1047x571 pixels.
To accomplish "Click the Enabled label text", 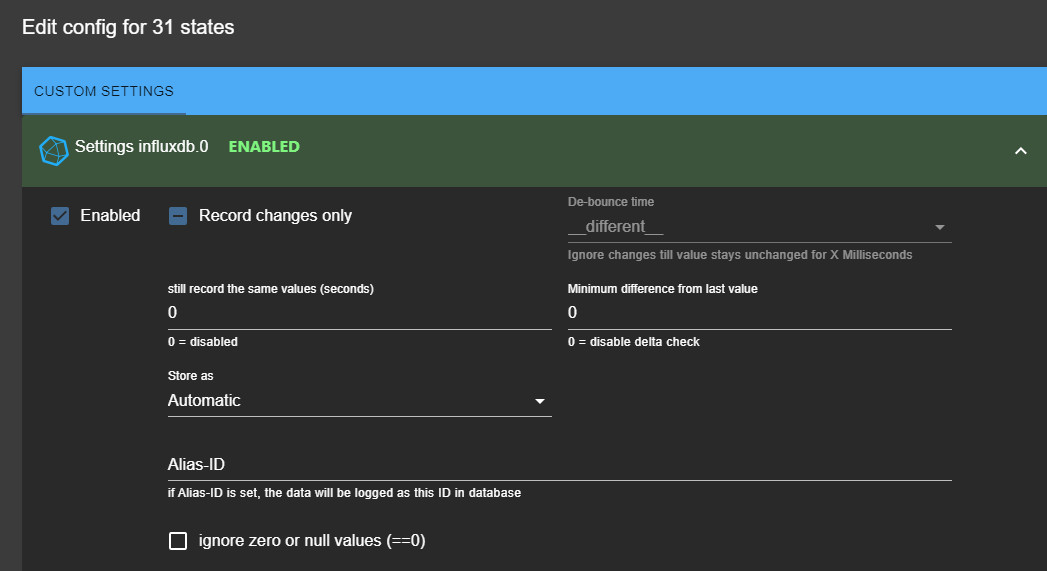I will (x=110, y=216).
